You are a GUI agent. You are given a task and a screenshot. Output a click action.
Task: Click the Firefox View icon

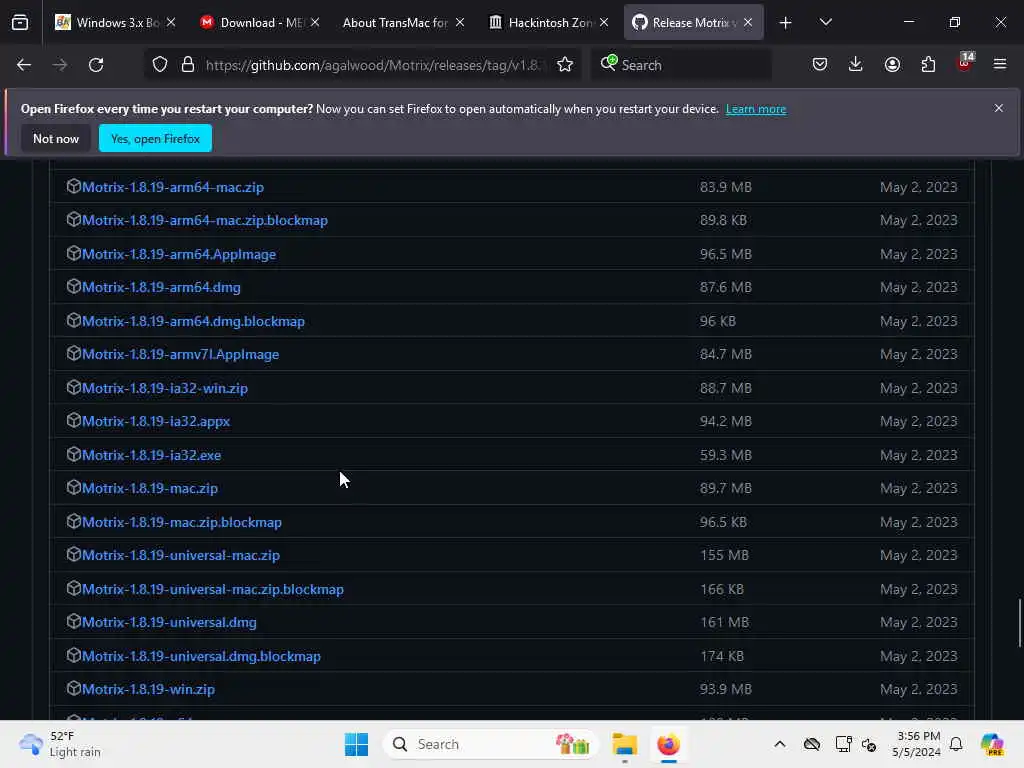point(20,23)
